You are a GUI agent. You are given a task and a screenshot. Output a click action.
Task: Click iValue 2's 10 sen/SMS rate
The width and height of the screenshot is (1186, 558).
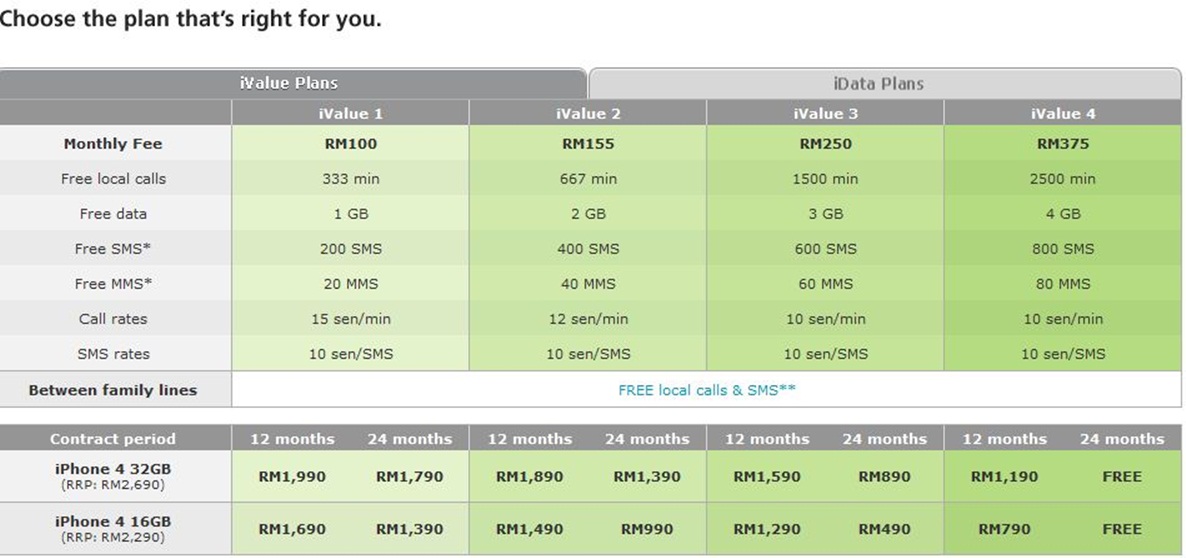click(588, 353)
